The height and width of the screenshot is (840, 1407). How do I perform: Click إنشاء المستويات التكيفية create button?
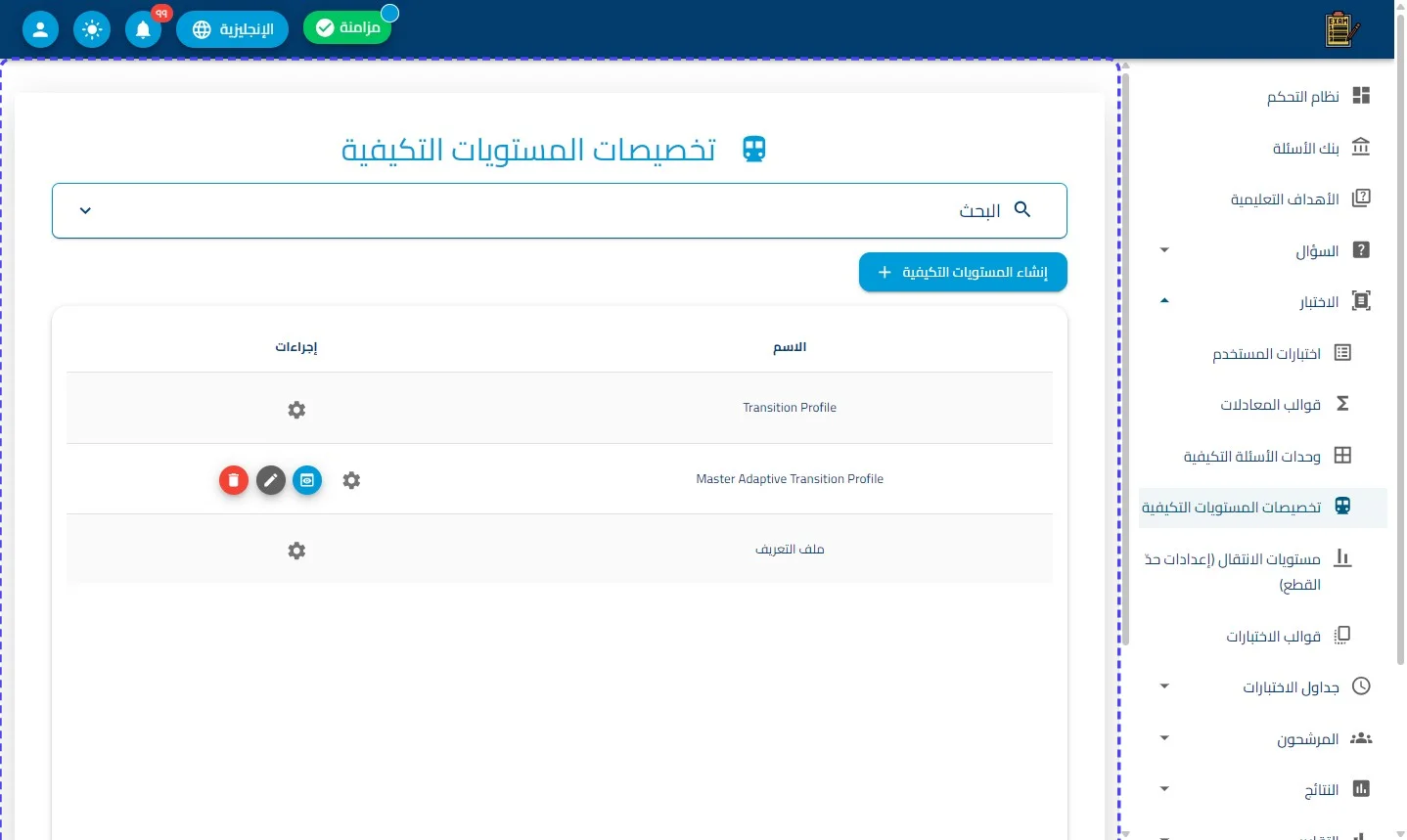coord(963,272)
